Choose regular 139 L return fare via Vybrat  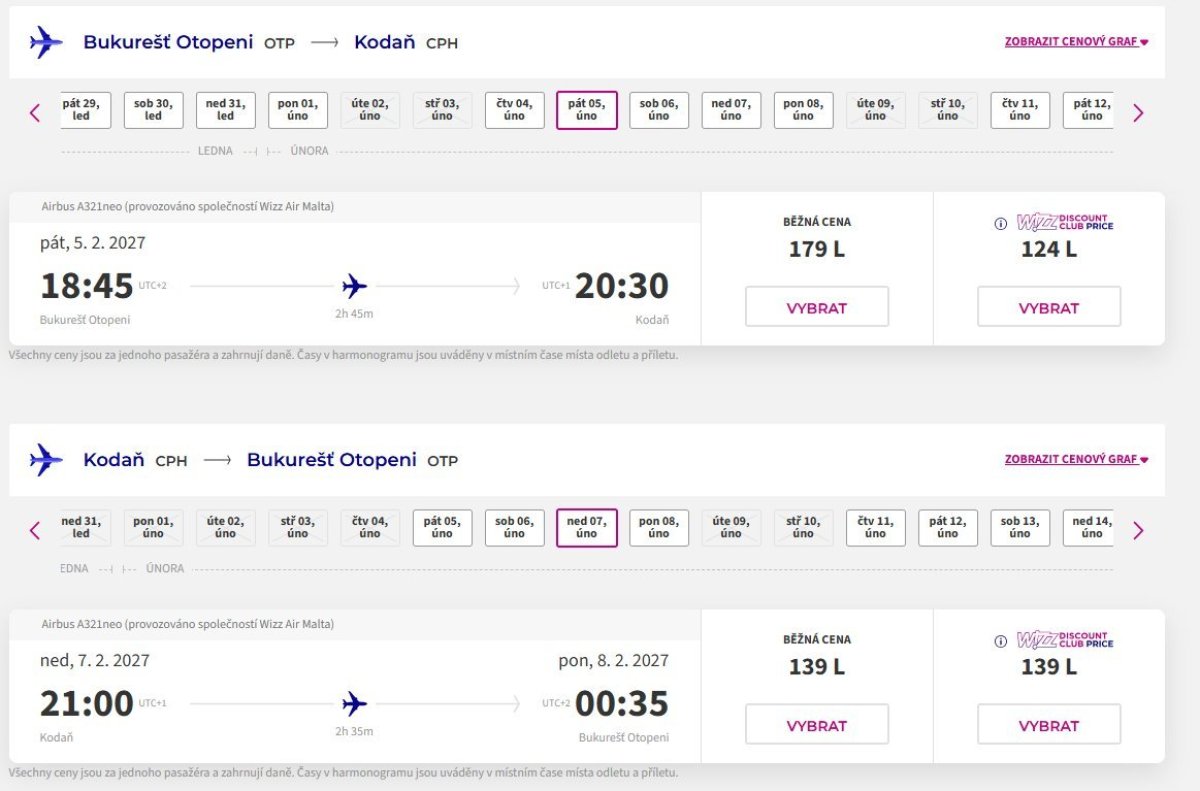[x=817, y=725]
